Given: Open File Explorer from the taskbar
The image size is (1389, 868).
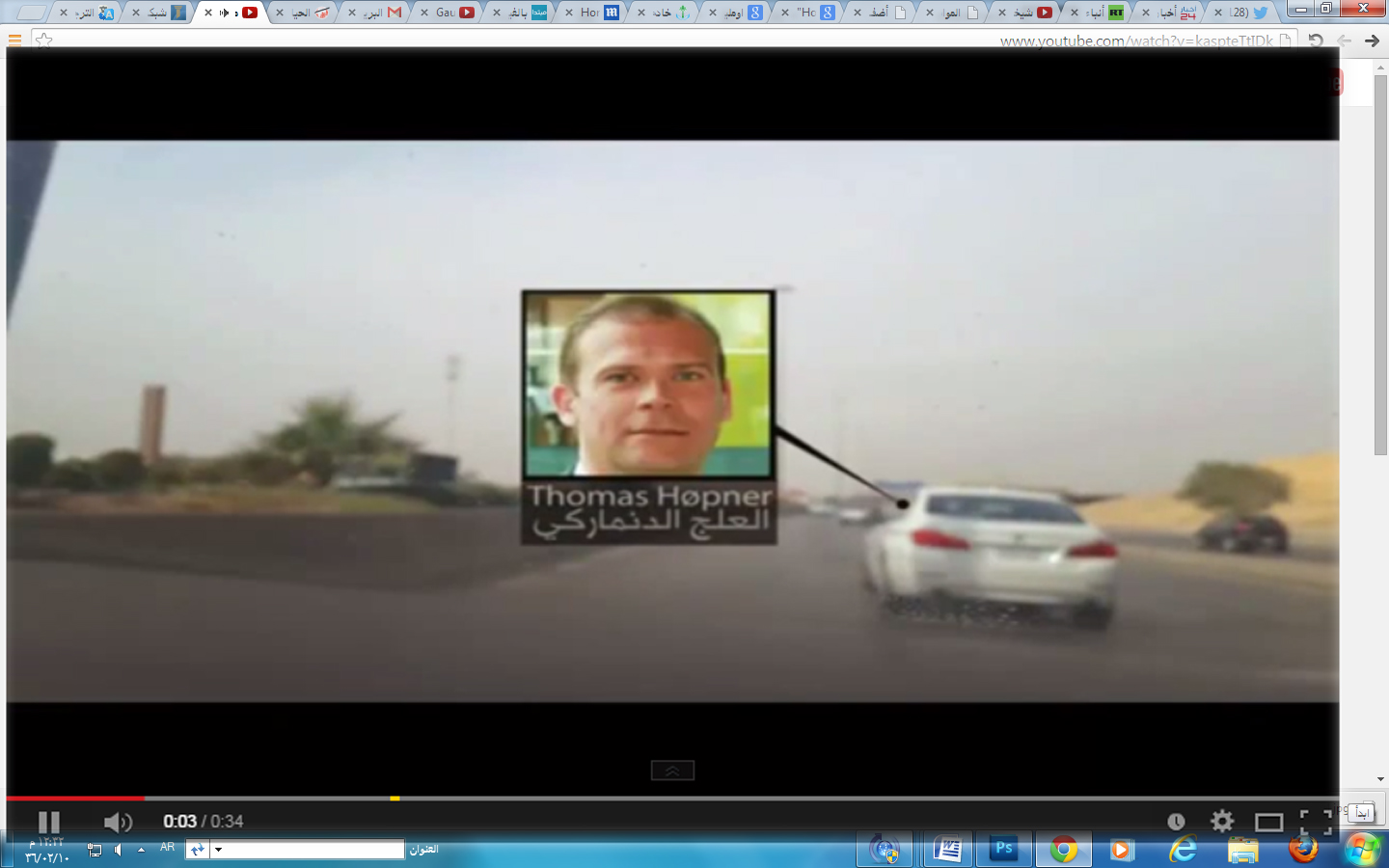Looking at the screenshot, I should click(1243, 850).
